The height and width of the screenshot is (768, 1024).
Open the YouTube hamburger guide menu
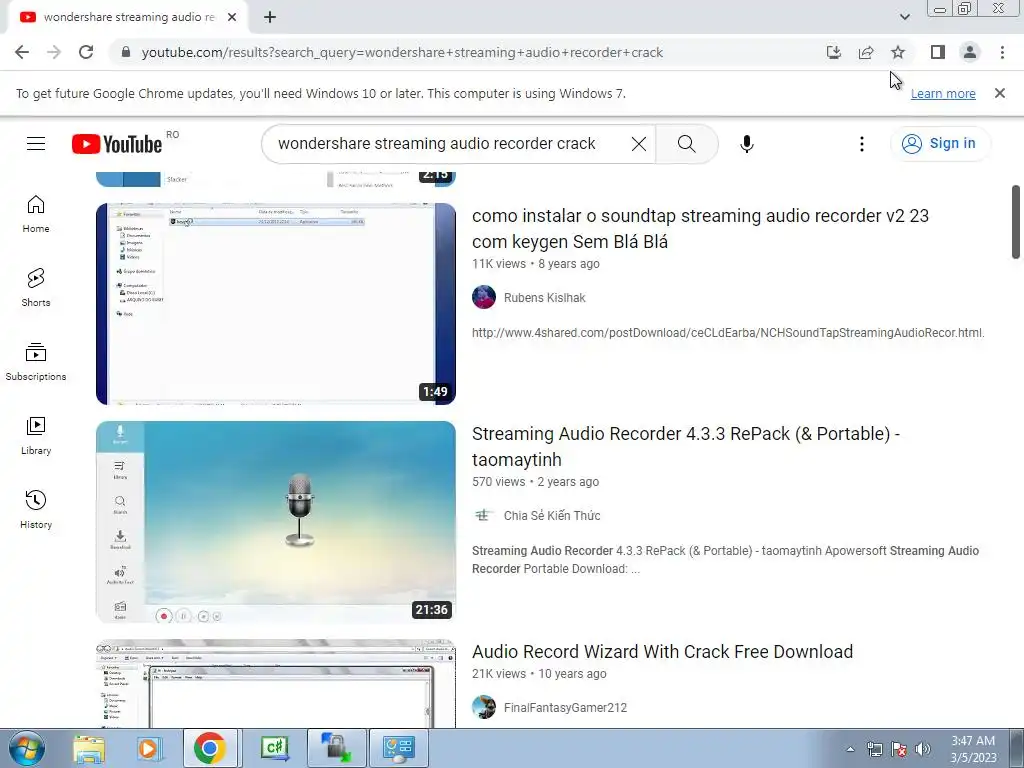[36, 144]
